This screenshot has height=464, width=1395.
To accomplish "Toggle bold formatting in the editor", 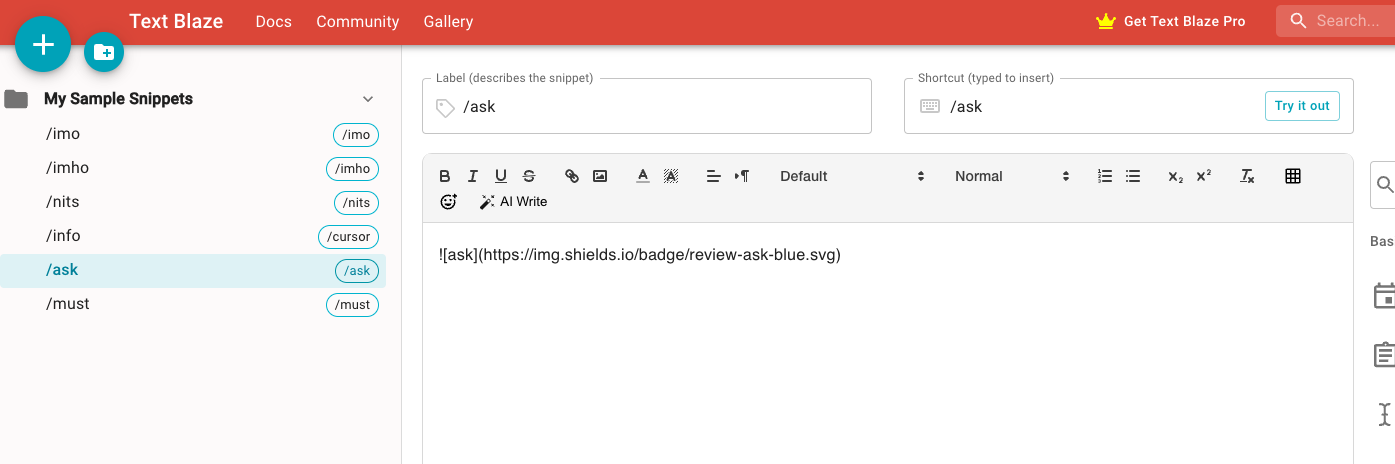I will (x=445, y=176).
